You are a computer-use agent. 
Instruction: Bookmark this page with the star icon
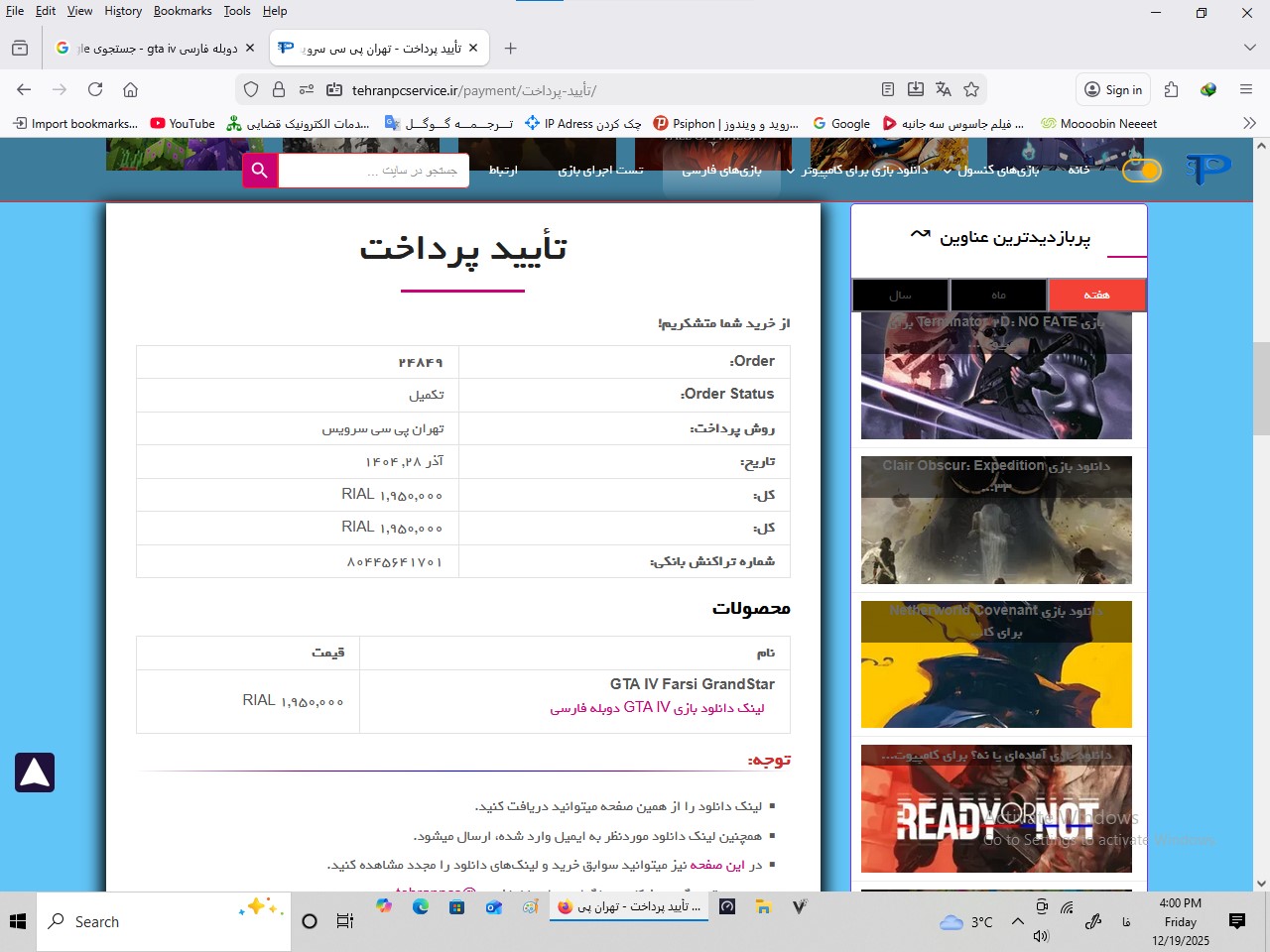click(971, 89)
